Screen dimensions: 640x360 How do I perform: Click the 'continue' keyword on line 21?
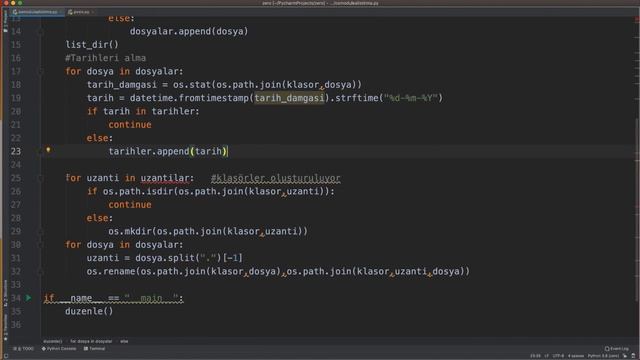pyautogui.click(x=130, y=125)
